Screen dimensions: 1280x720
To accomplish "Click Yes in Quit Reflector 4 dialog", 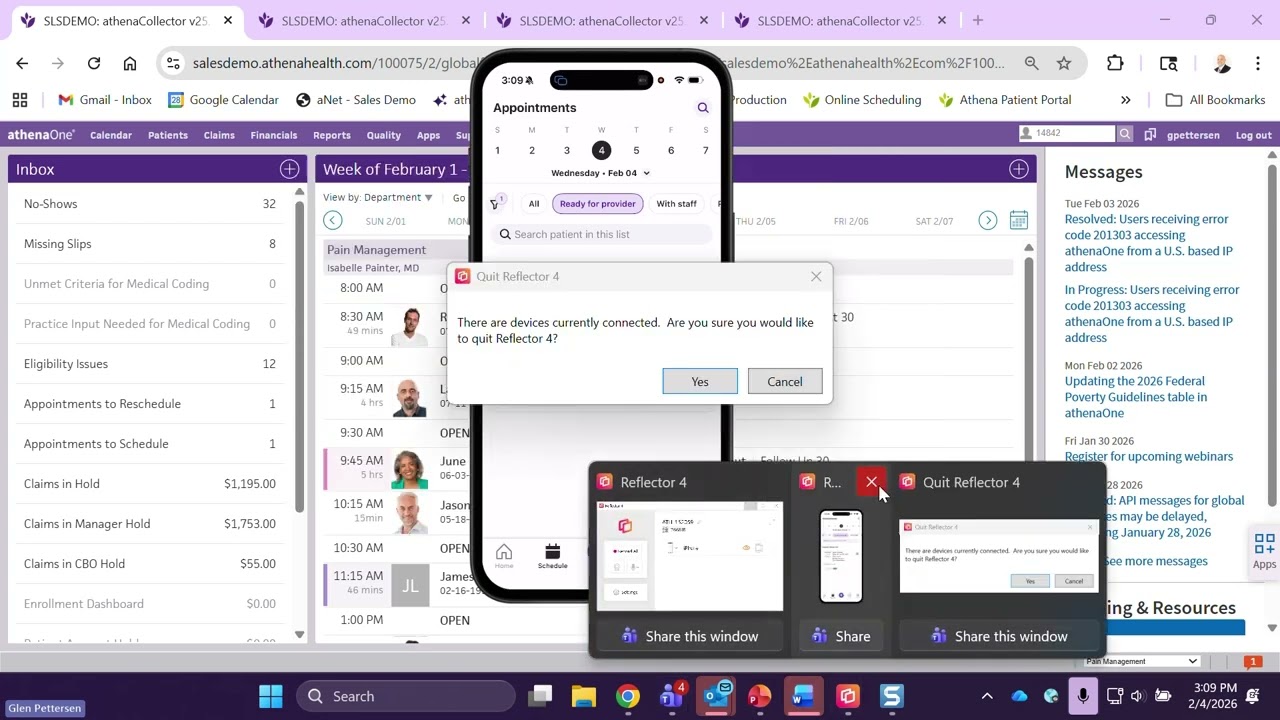I will tap(700, 381).
